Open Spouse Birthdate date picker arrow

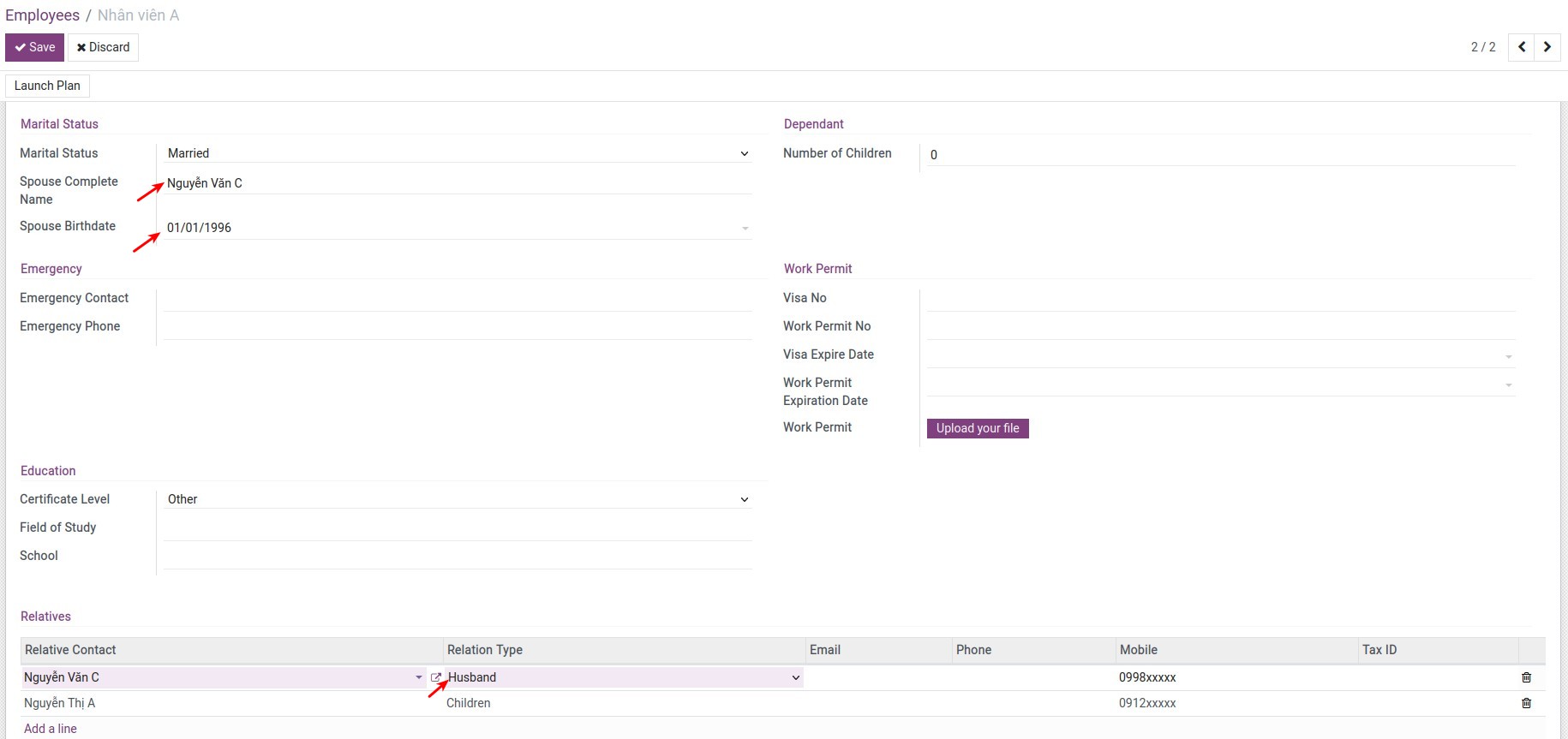[x=745, y=229]
